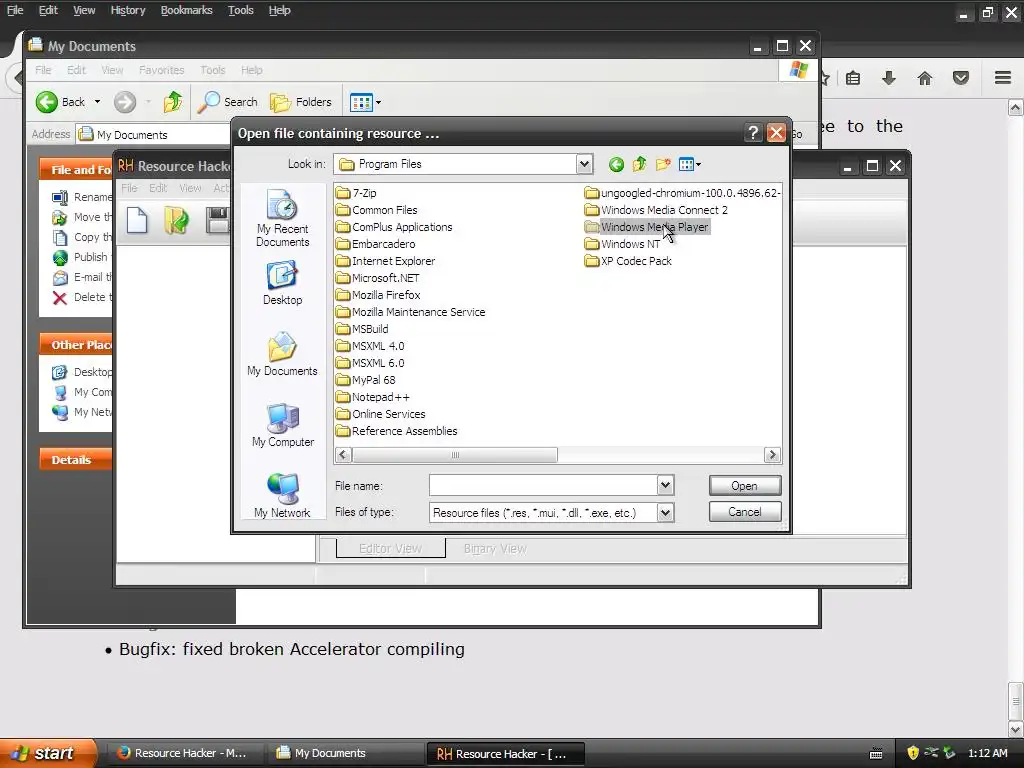The width and height of the screenshot is (1024, 768).
Task: Toggle Folders pane in My Documents toolbar
Action: 301,102
